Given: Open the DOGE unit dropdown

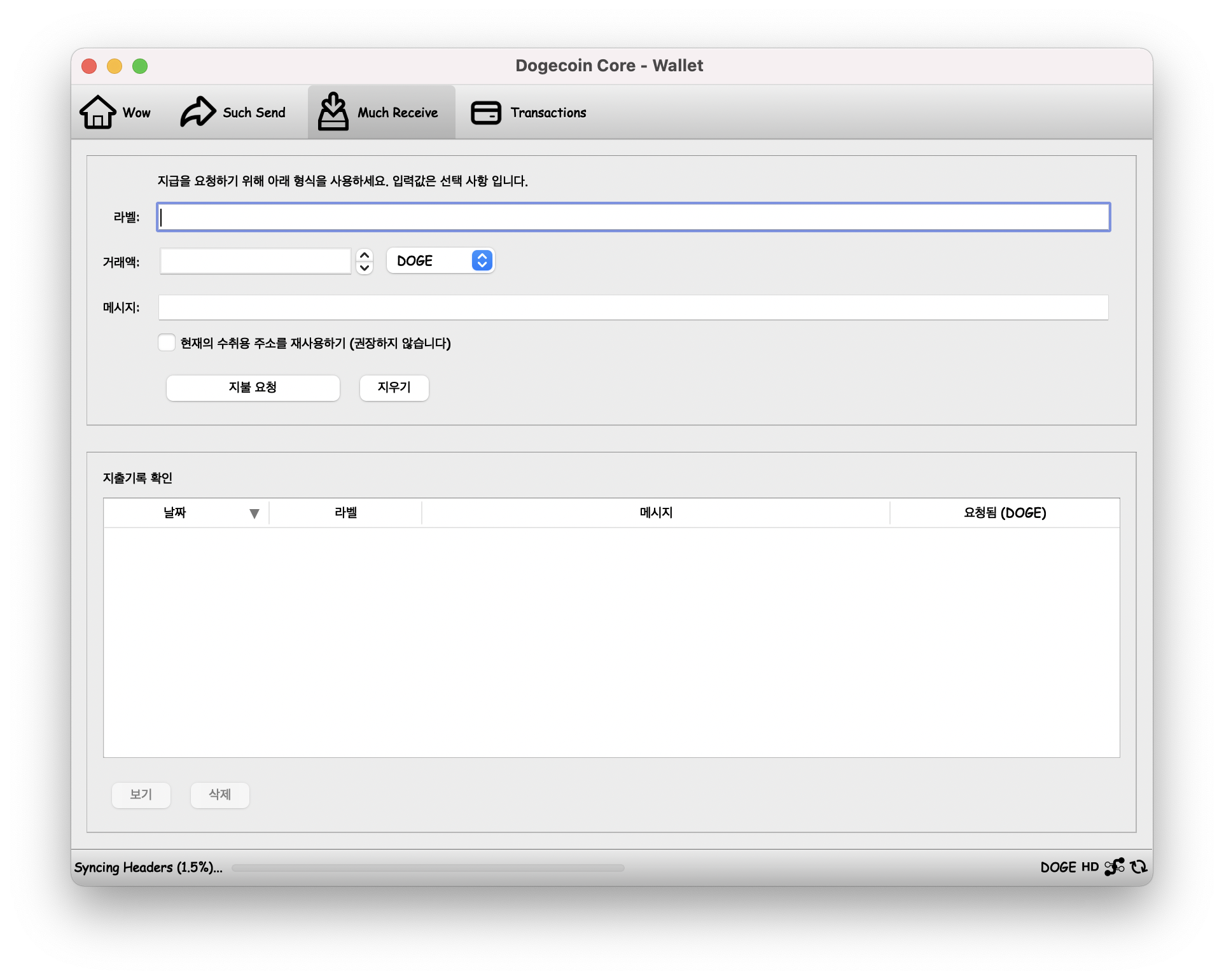Looking at the screenshot, I should pyautogui.click(x=440, y=261).
